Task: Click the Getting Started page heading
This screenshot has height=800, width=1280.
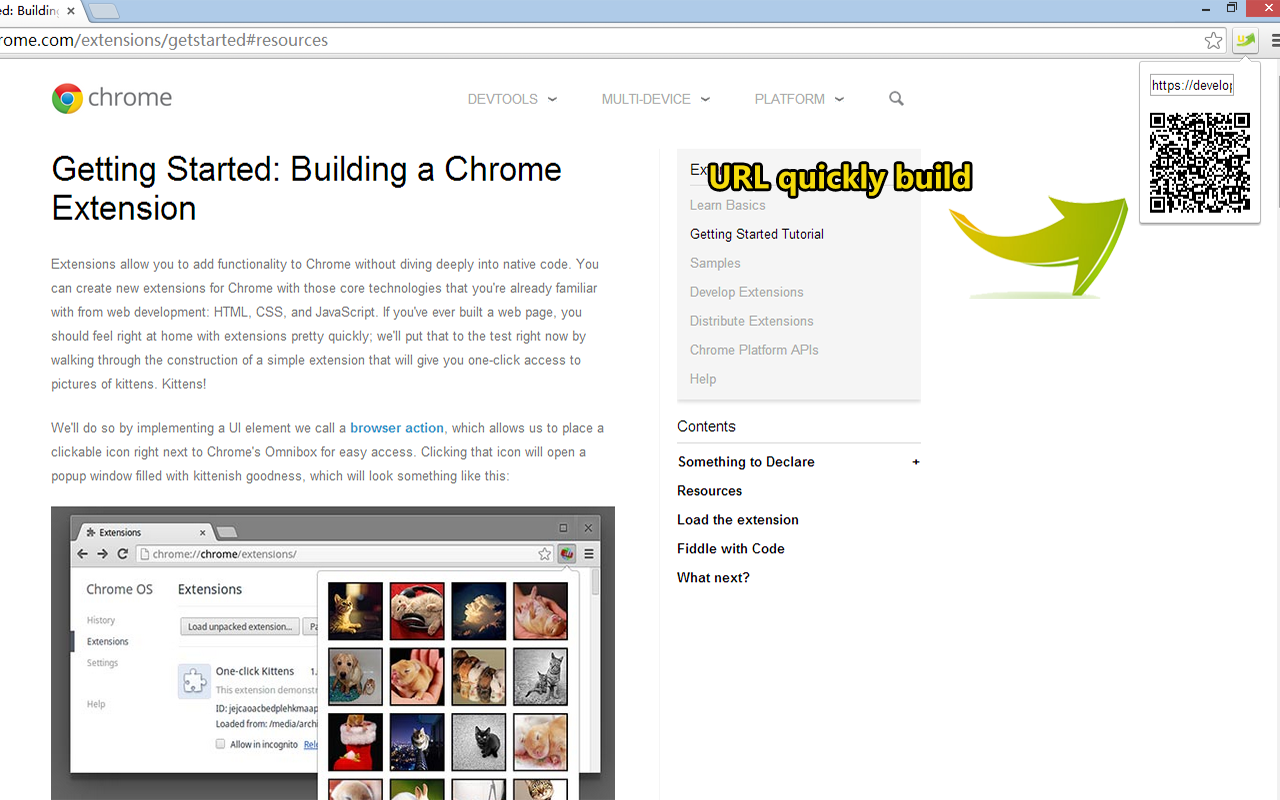Action: point(306,188)
